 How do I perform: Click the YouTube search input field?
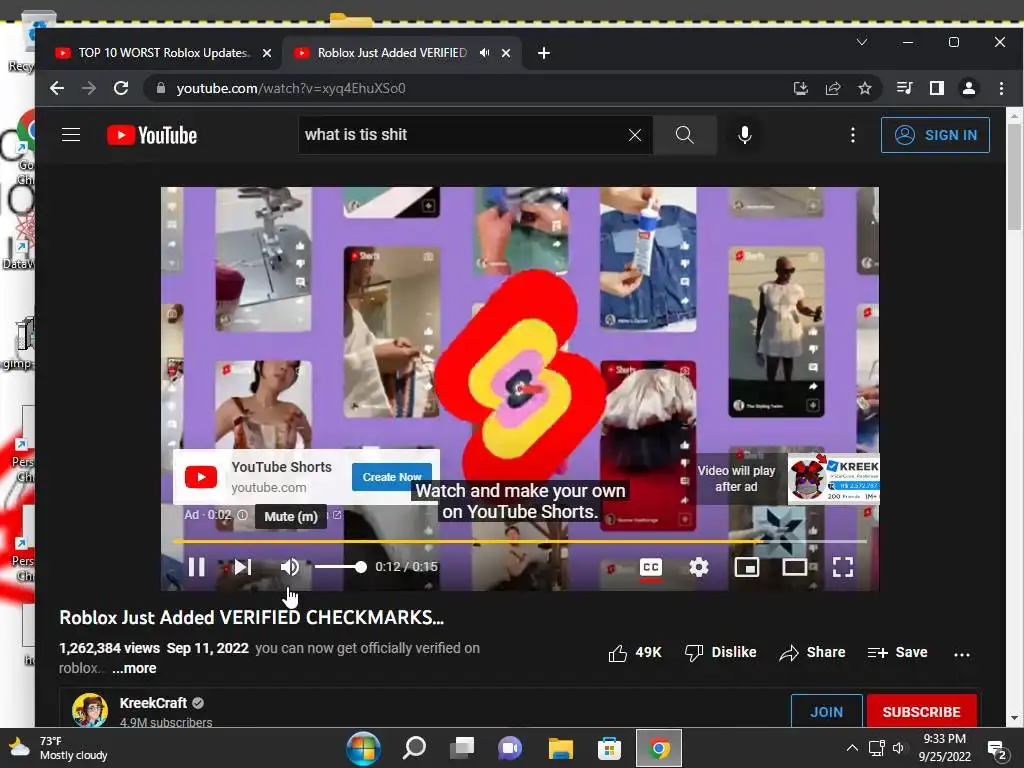[462, 135]
